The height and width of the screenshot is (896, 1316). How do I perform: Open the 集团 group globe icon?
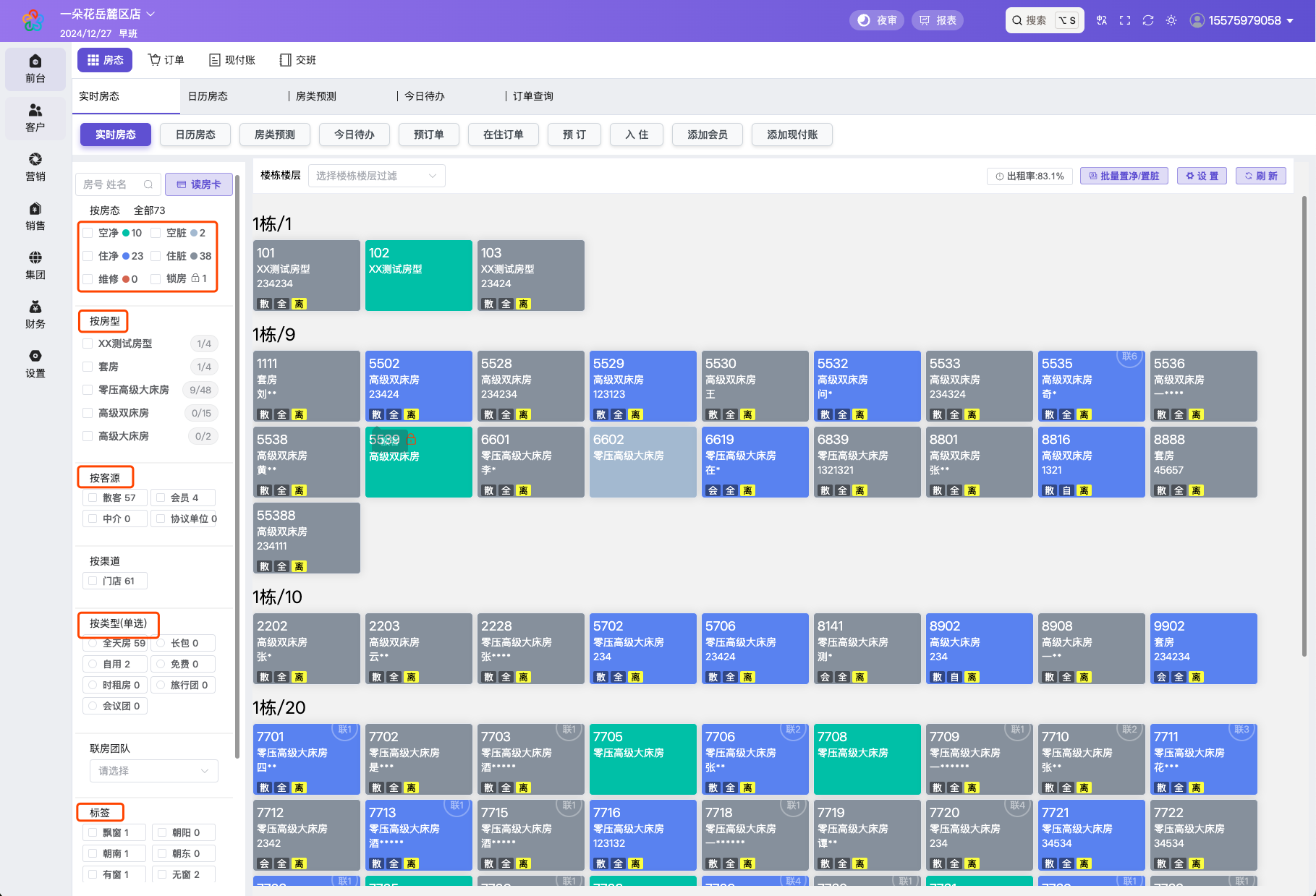[x=35, y=265]
